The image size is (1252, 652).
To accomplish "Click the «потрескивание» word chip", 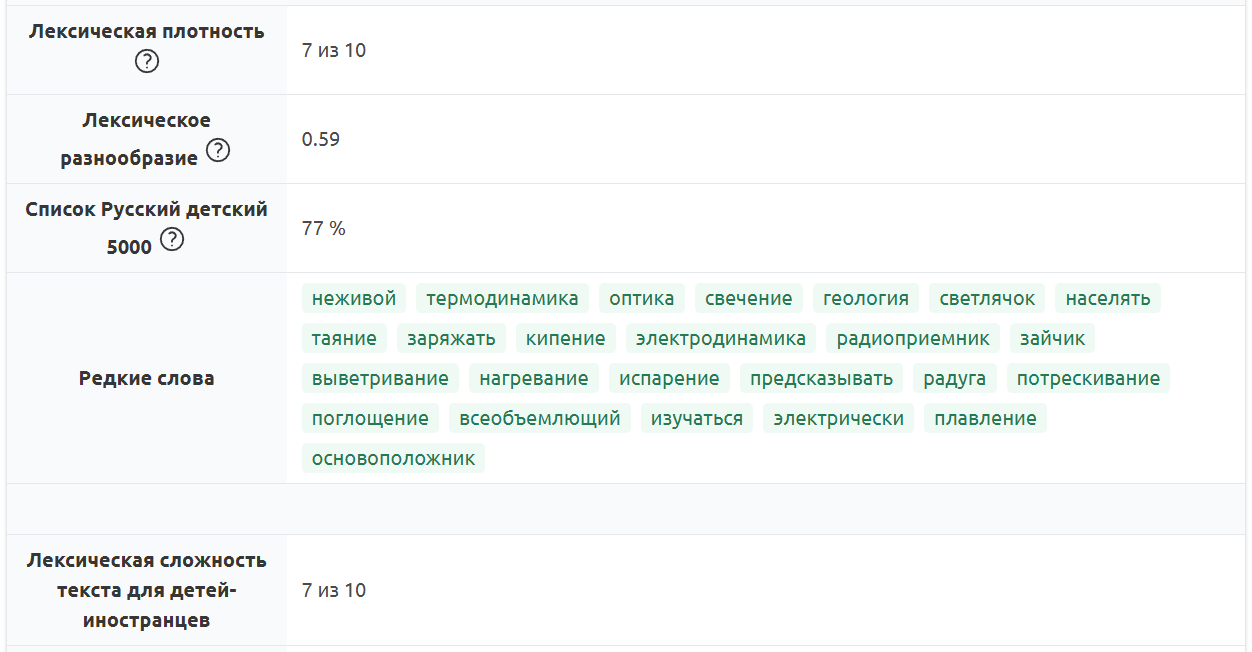I will pyautogui.click(x=1088, y=378).
